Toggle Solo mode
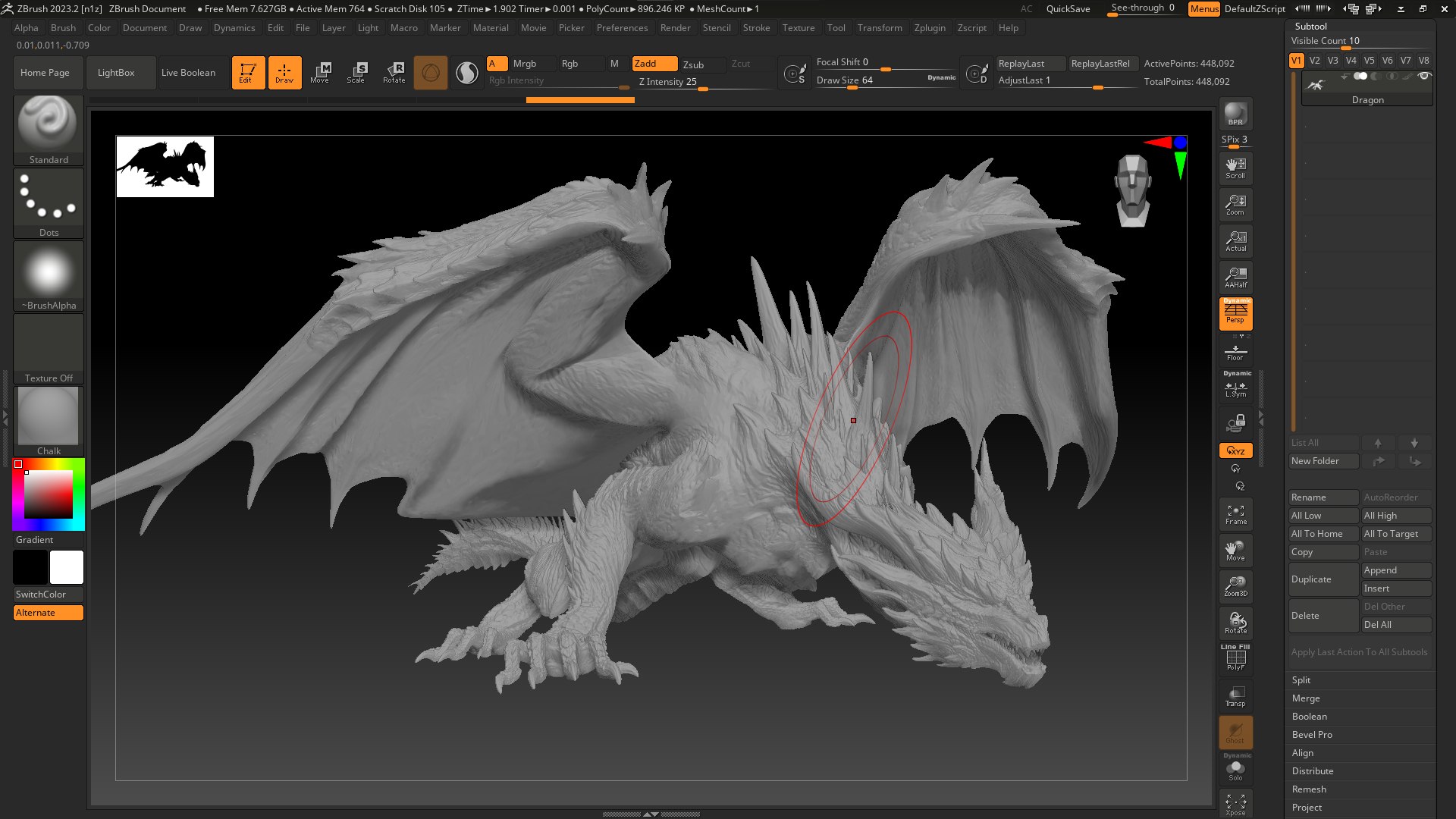 coord(1235,768)
